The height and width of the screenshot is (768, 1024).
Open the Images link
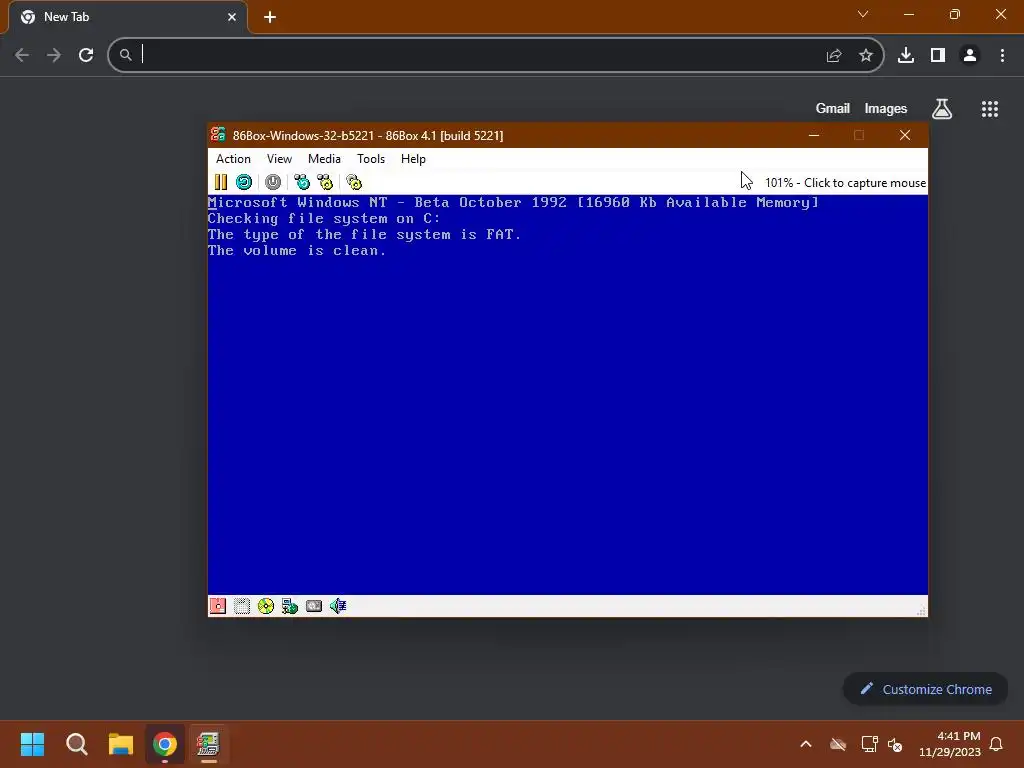886,108
